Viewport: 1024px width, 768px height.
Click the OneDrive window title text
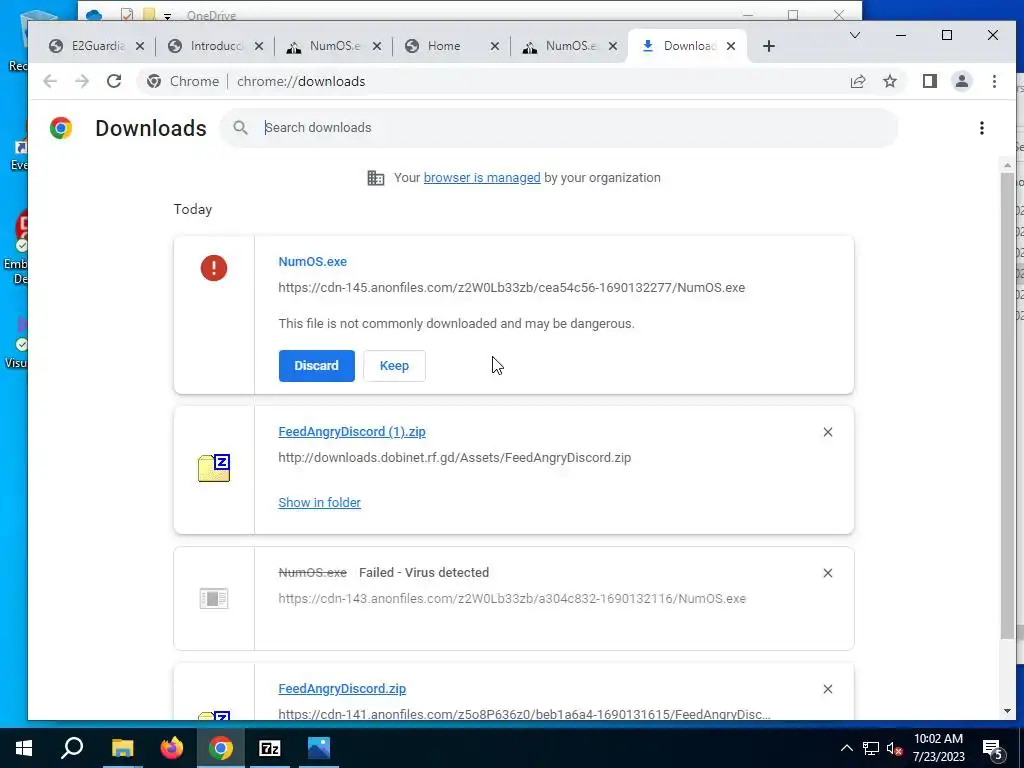tap(212, 15)
